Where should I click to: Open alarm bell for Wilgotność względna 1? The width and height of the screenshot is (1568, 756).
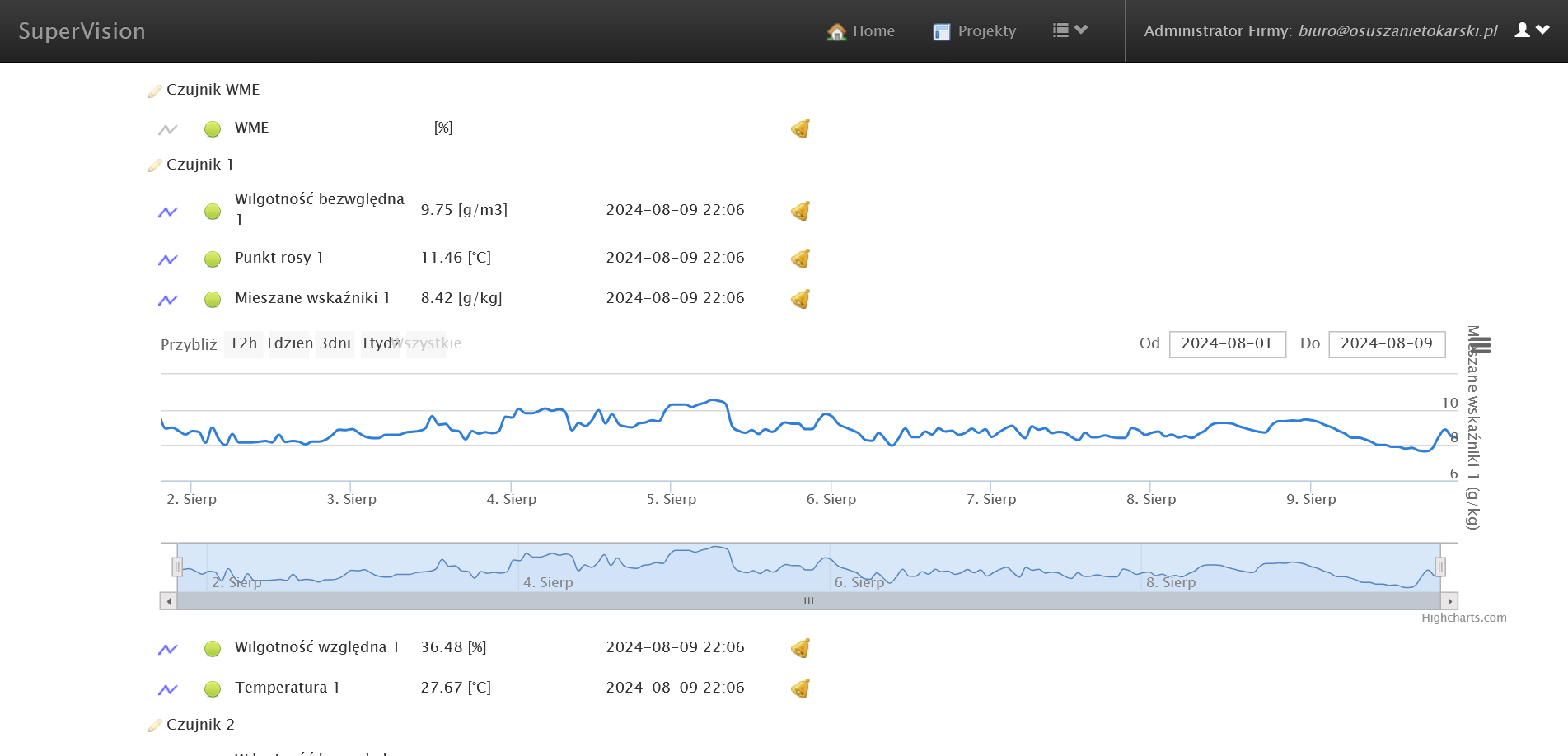point(800,648)
